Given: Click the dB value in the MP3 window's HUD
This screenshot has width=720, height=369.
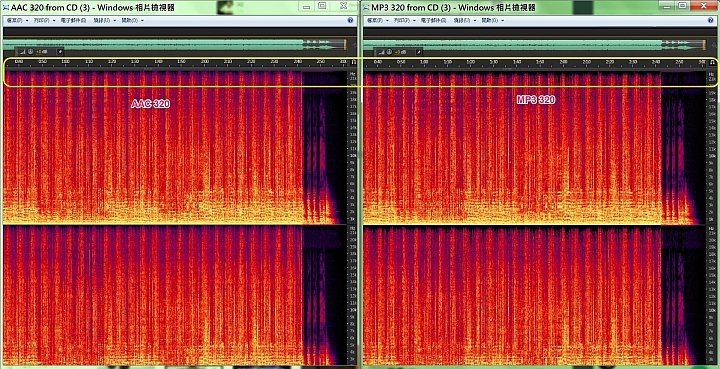Looking at the screenshot, I should [401, 52].
